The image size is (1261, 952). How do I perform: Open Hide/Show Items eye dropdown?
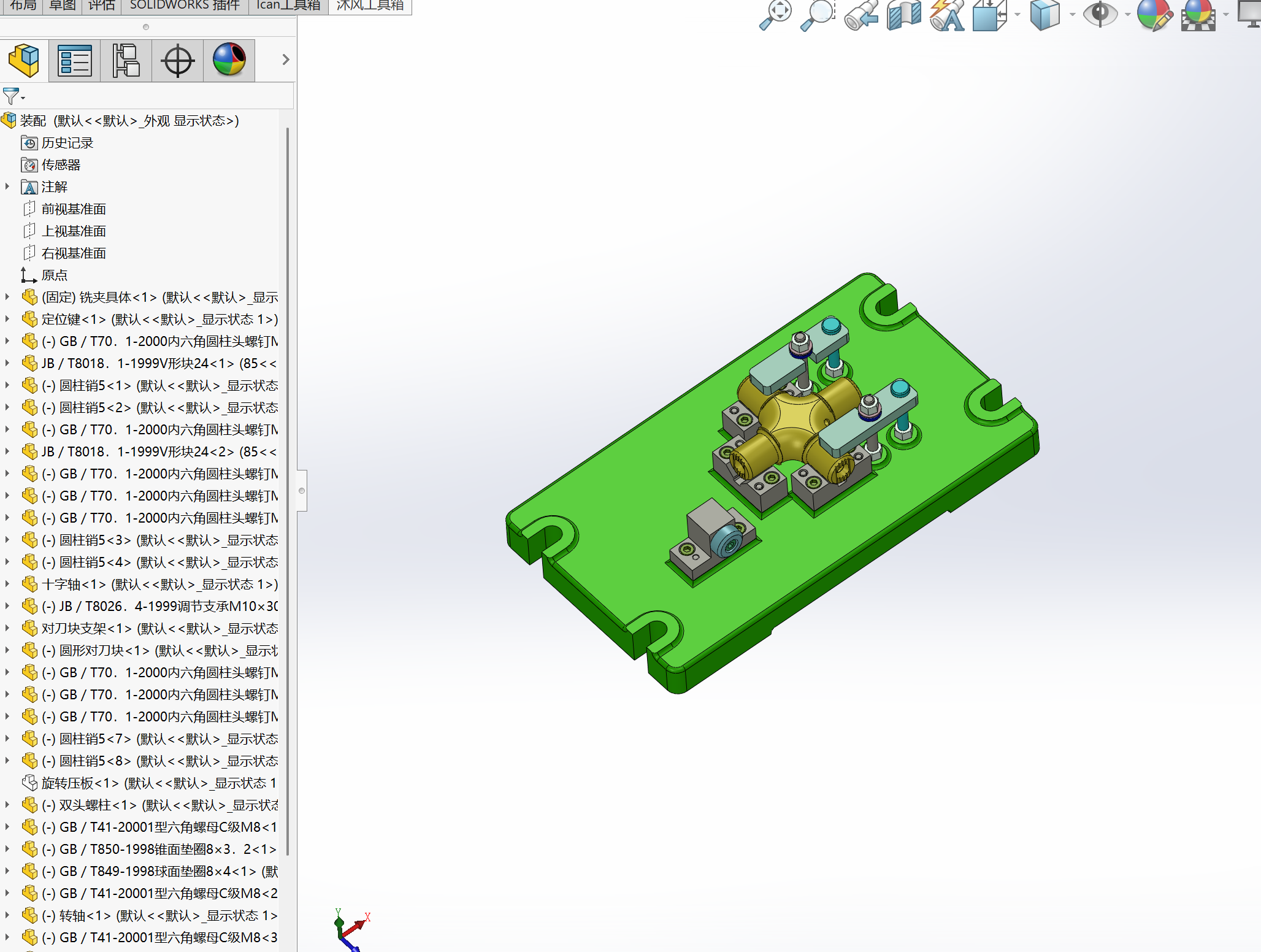pos(1128,15)
